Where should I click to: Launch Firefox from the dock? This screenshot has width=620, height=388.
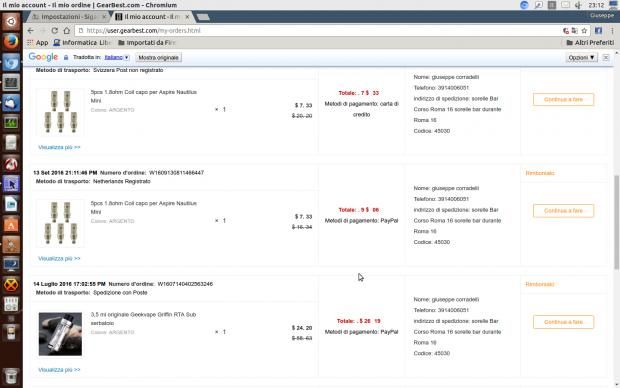pos(11,42)
